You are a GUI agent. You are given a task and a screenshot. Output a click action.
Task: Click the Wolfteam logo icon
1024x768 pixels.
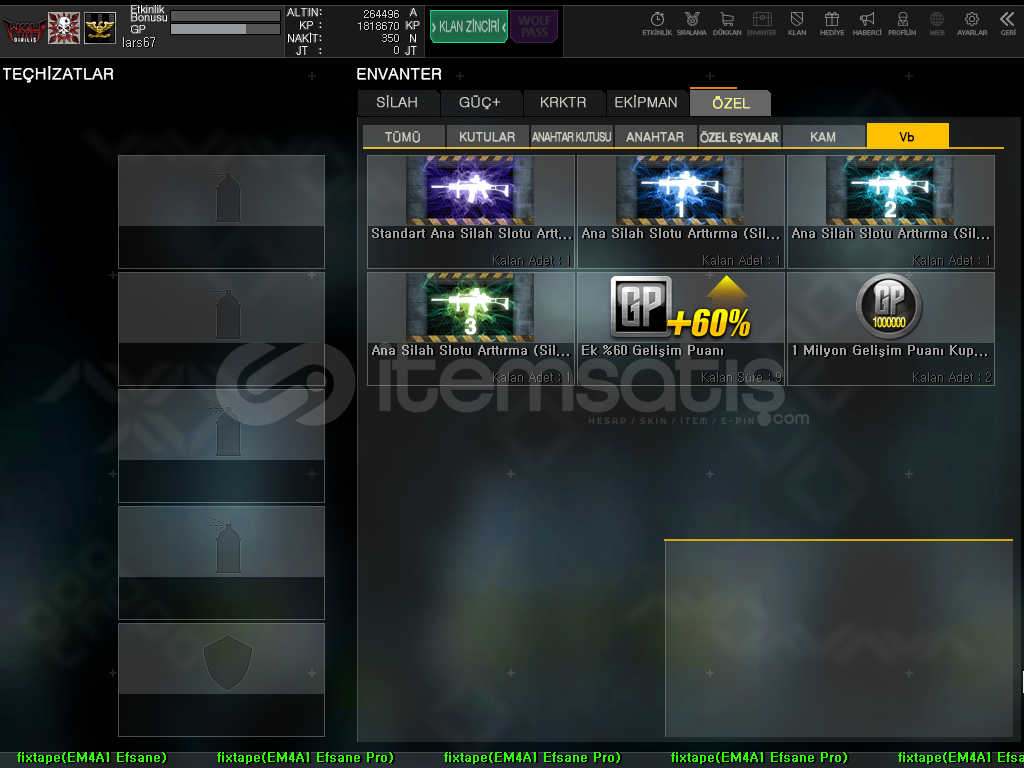(24, 29)
